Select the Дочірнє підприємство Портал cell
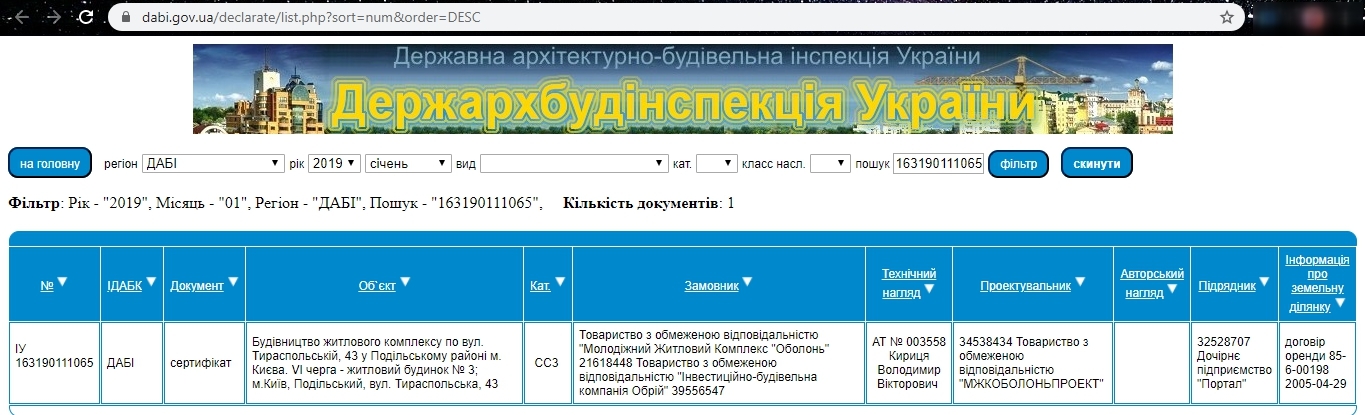 [1234, 362]
